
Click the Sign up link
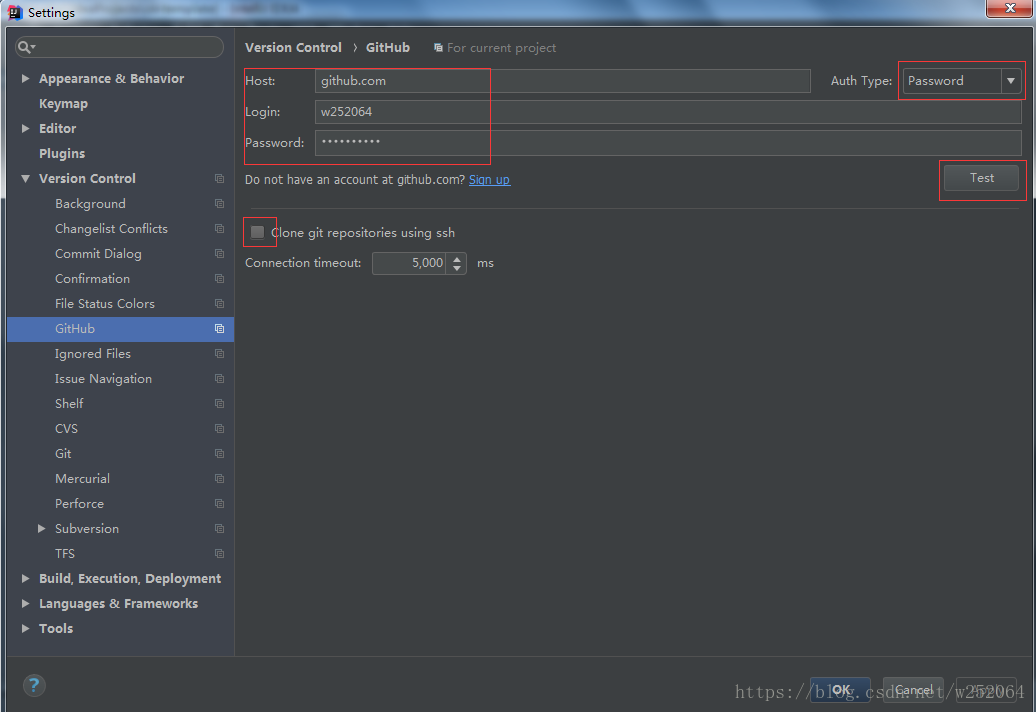click(490, 180)
